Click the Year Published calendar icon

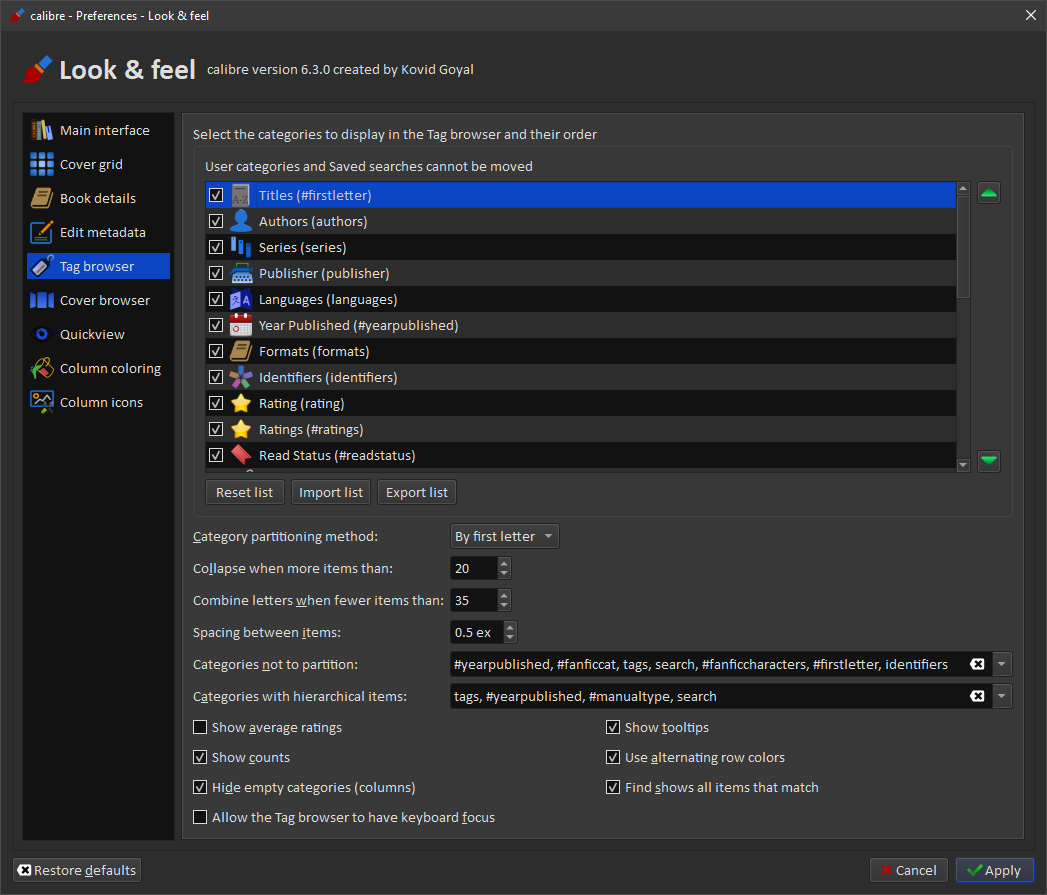coord(241,325)
